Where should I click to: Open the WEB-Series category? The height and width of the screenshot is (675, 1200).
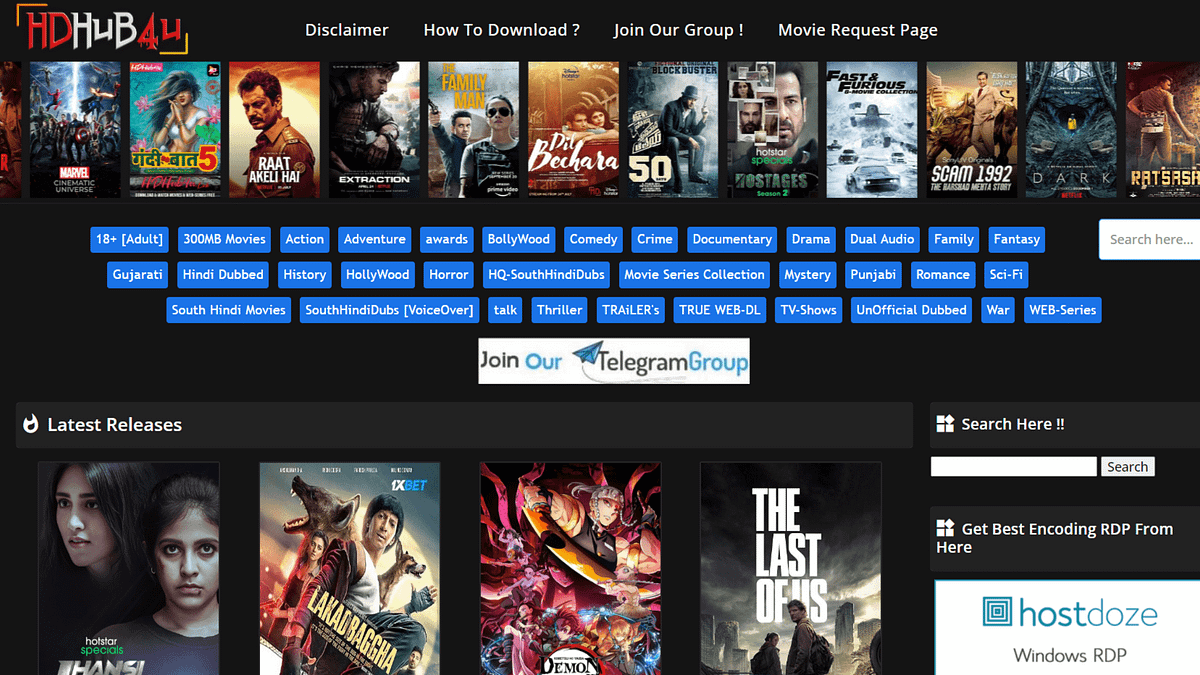point(1063,310)
